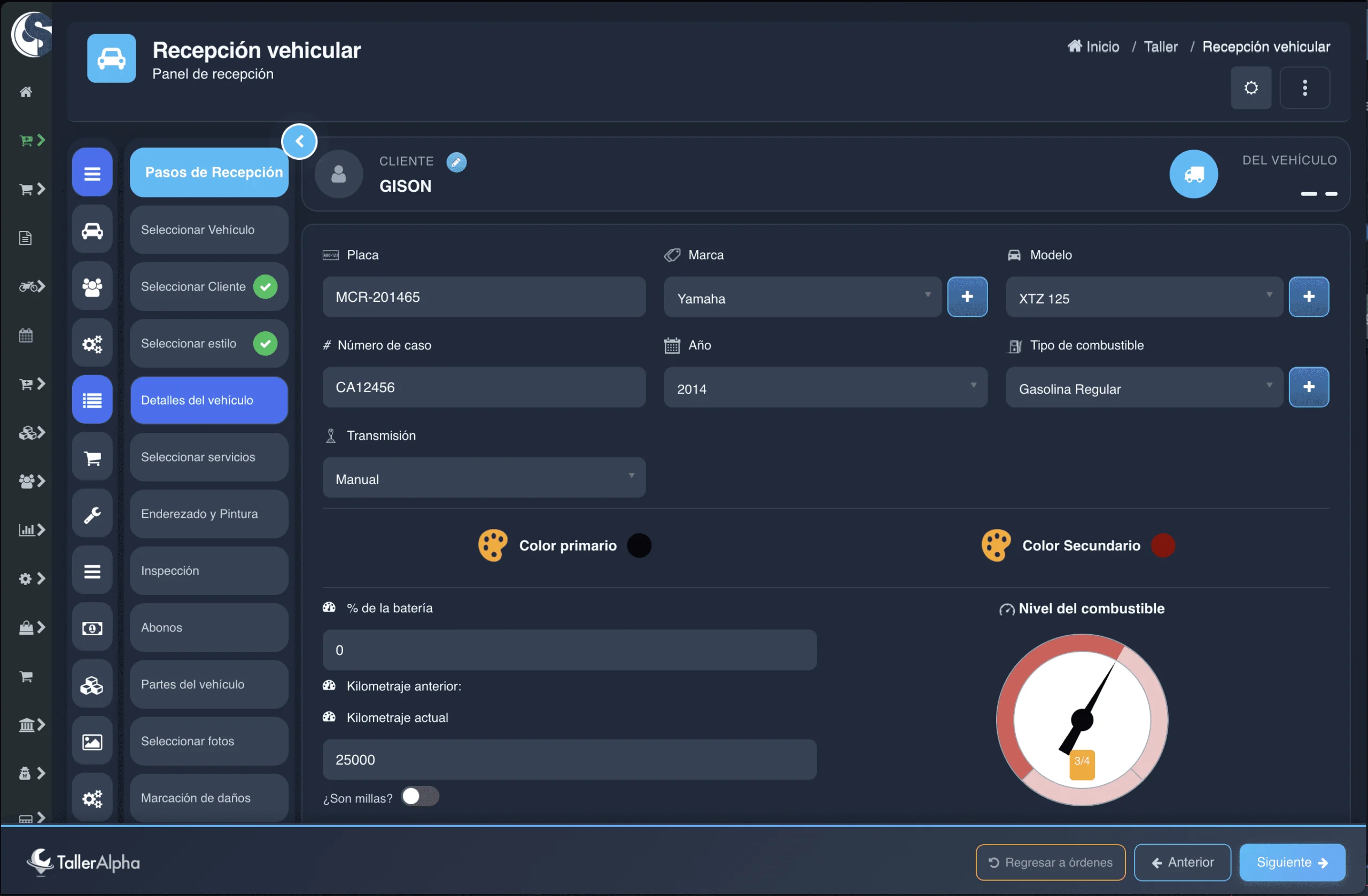The image size is (1368, 896).
Task: Navigate to Taller in the breadcrumb
Action: click(x=1161, y=46)
